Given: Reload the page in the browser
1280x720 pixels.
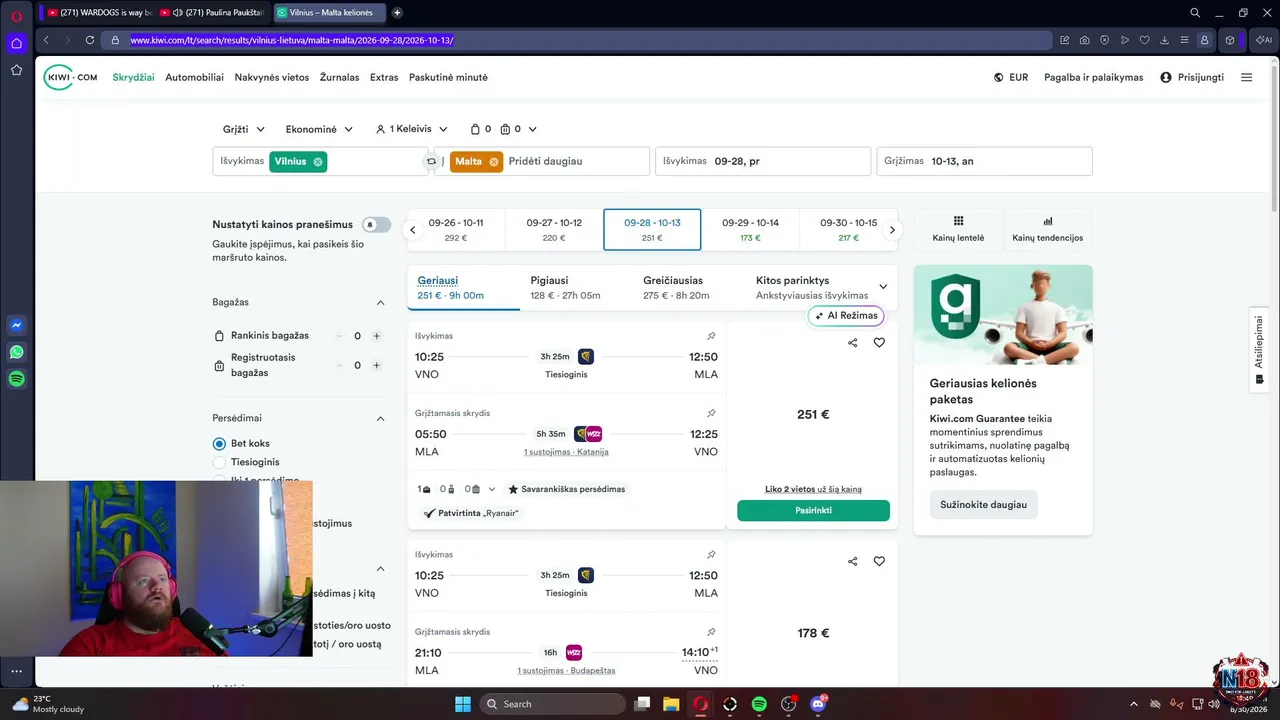Looking at the screenshot, I should [90, 40].
